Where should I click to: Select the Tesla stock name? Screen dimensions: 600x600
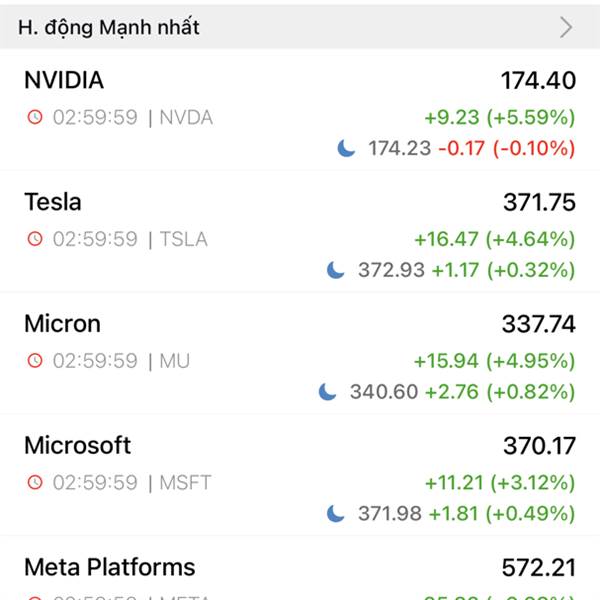[x=53, y=202]
